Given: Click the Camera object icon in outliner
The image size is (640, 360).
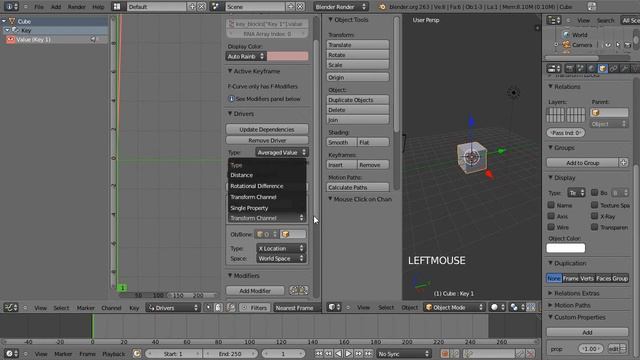Looking at the screenshot, I should [x=566, y=45].
